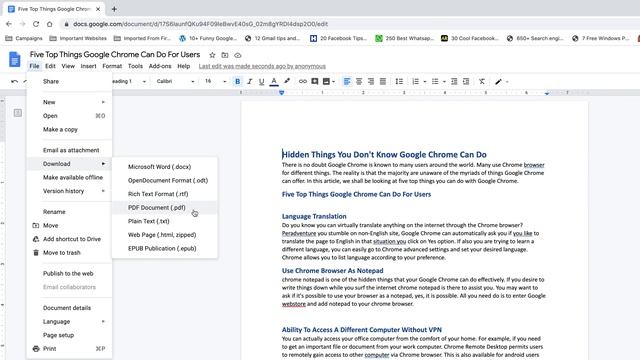Set right text alignment
The width and height of the screenshot is (640, 360).
click(x=371, y=82)
